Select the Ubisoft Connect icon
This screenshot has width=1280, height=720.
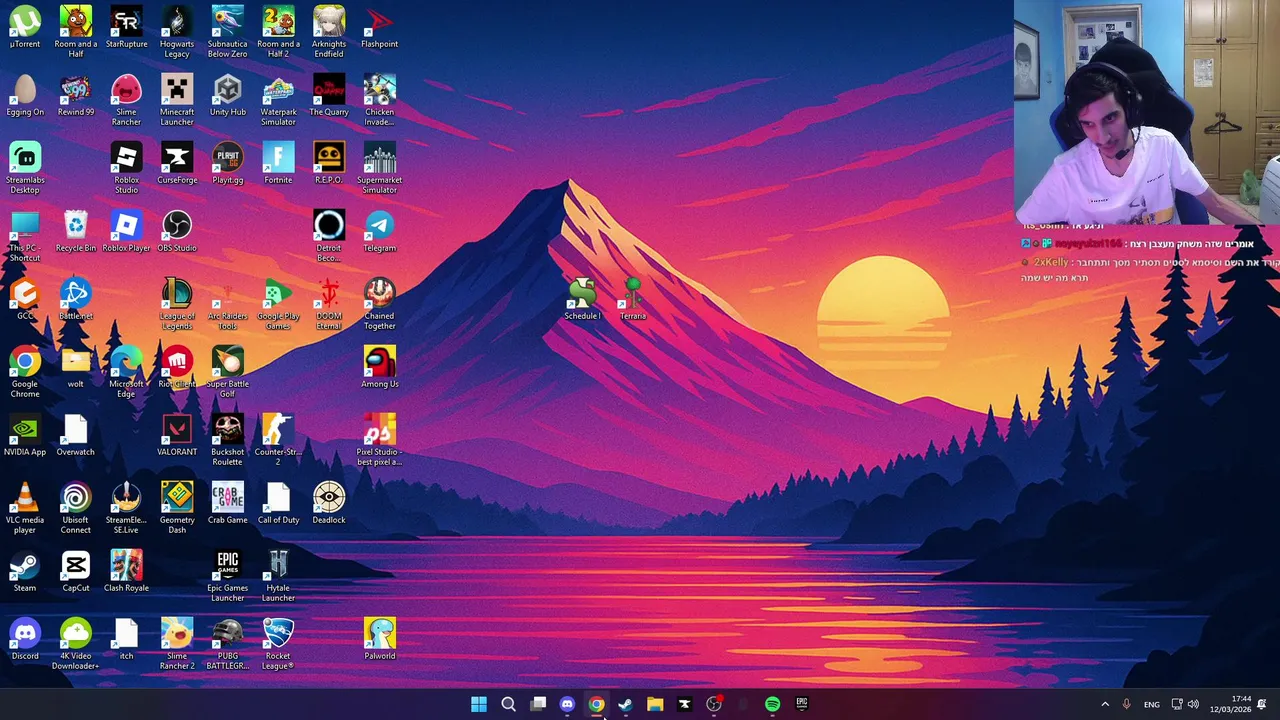click(x=76, y=508)
